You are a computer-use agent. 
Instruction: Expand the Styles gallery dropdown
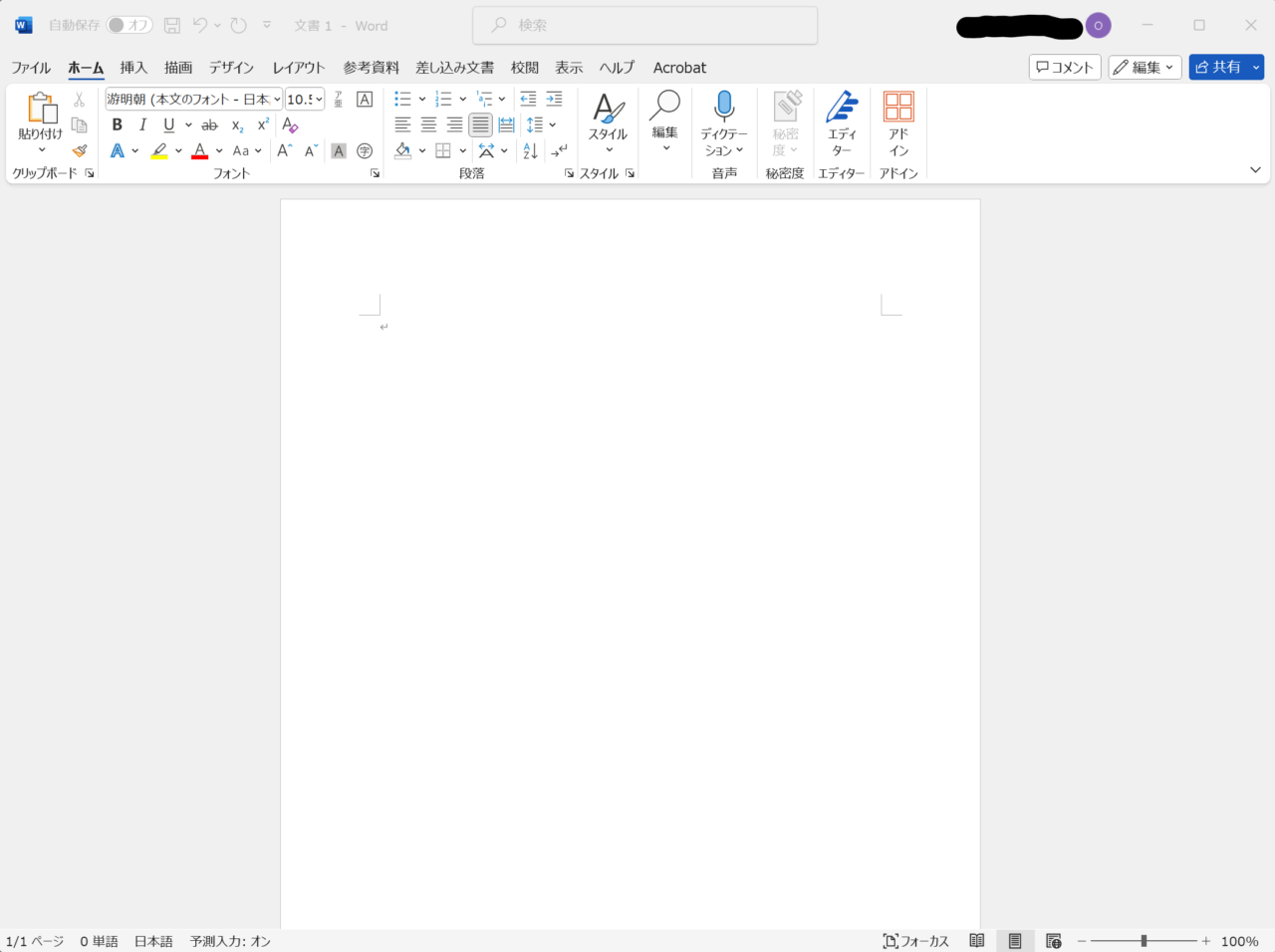[x=609, y=151]
